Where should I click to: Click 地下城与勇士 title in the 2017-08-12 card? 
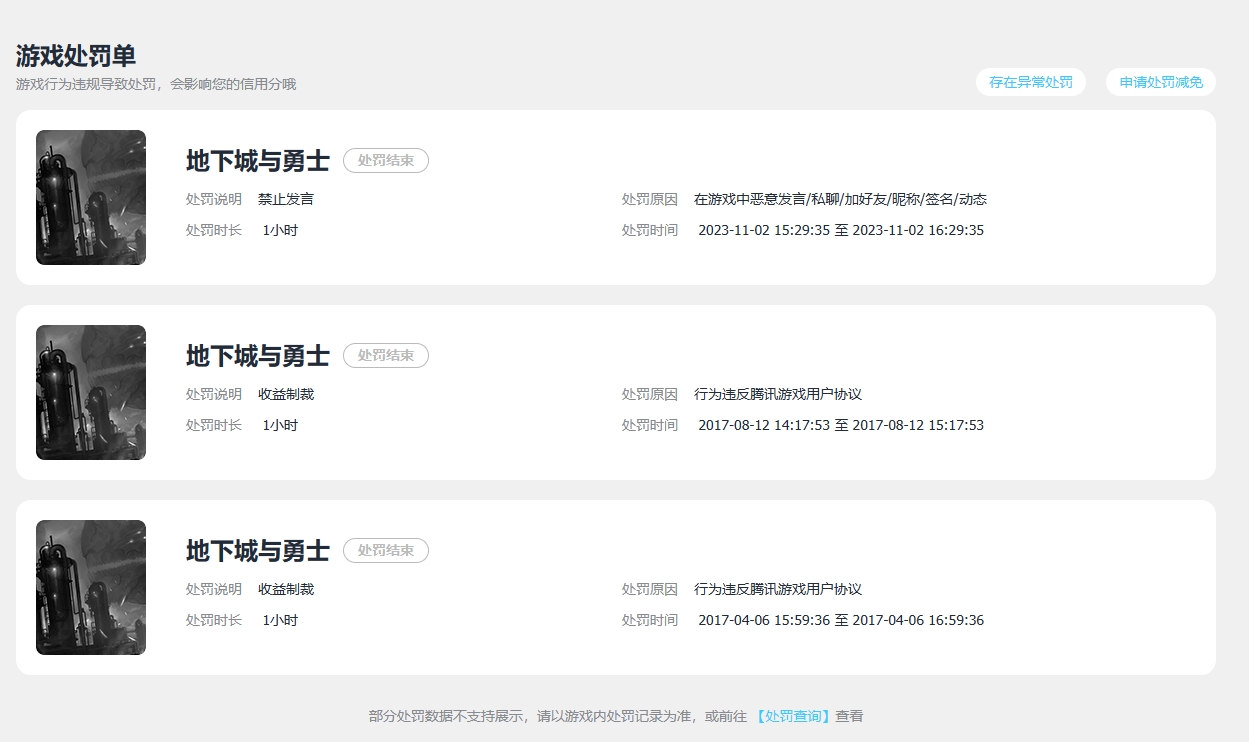257,355
